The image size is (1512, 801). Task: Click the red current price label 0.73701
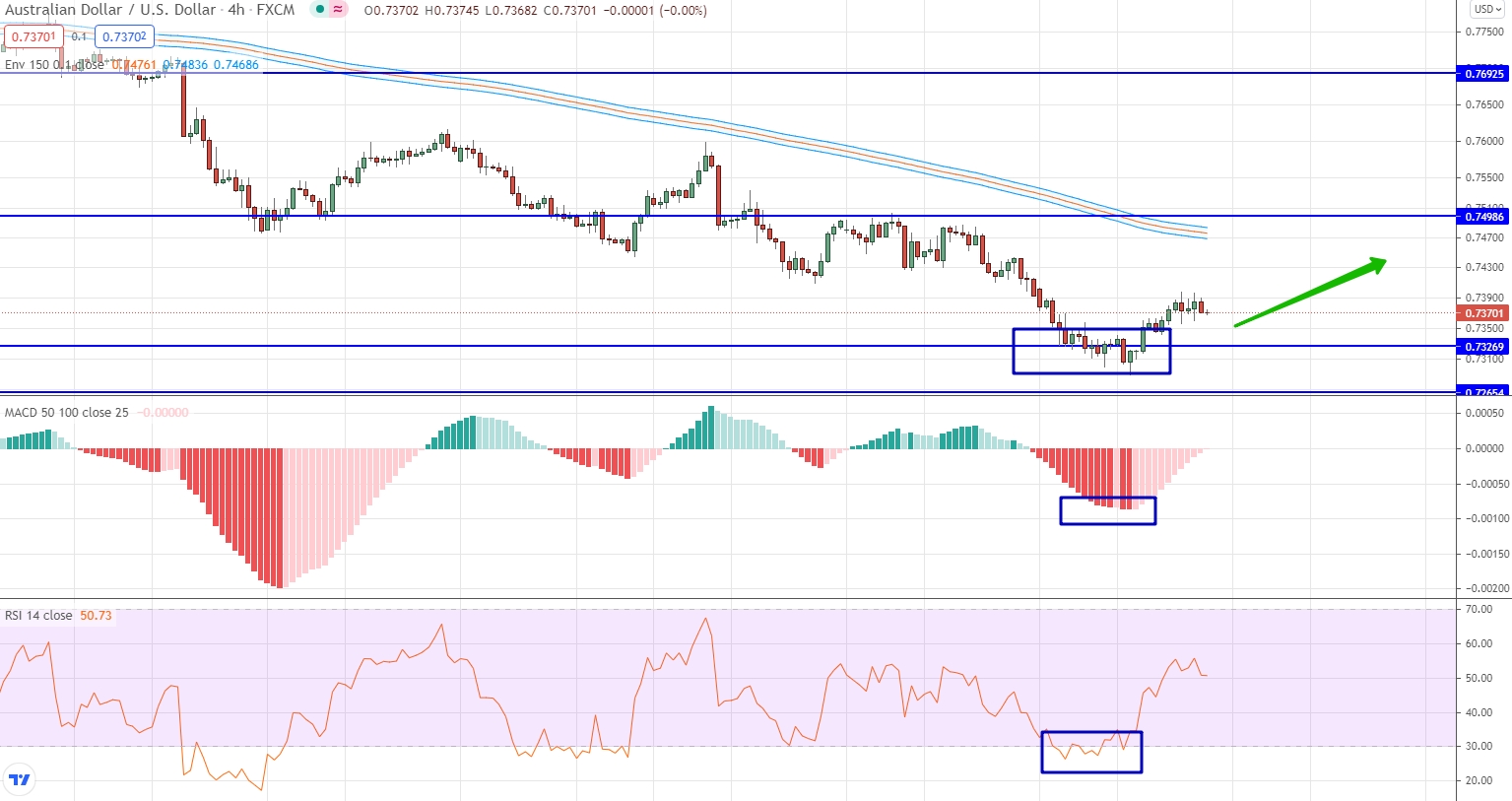(1482, 313)
